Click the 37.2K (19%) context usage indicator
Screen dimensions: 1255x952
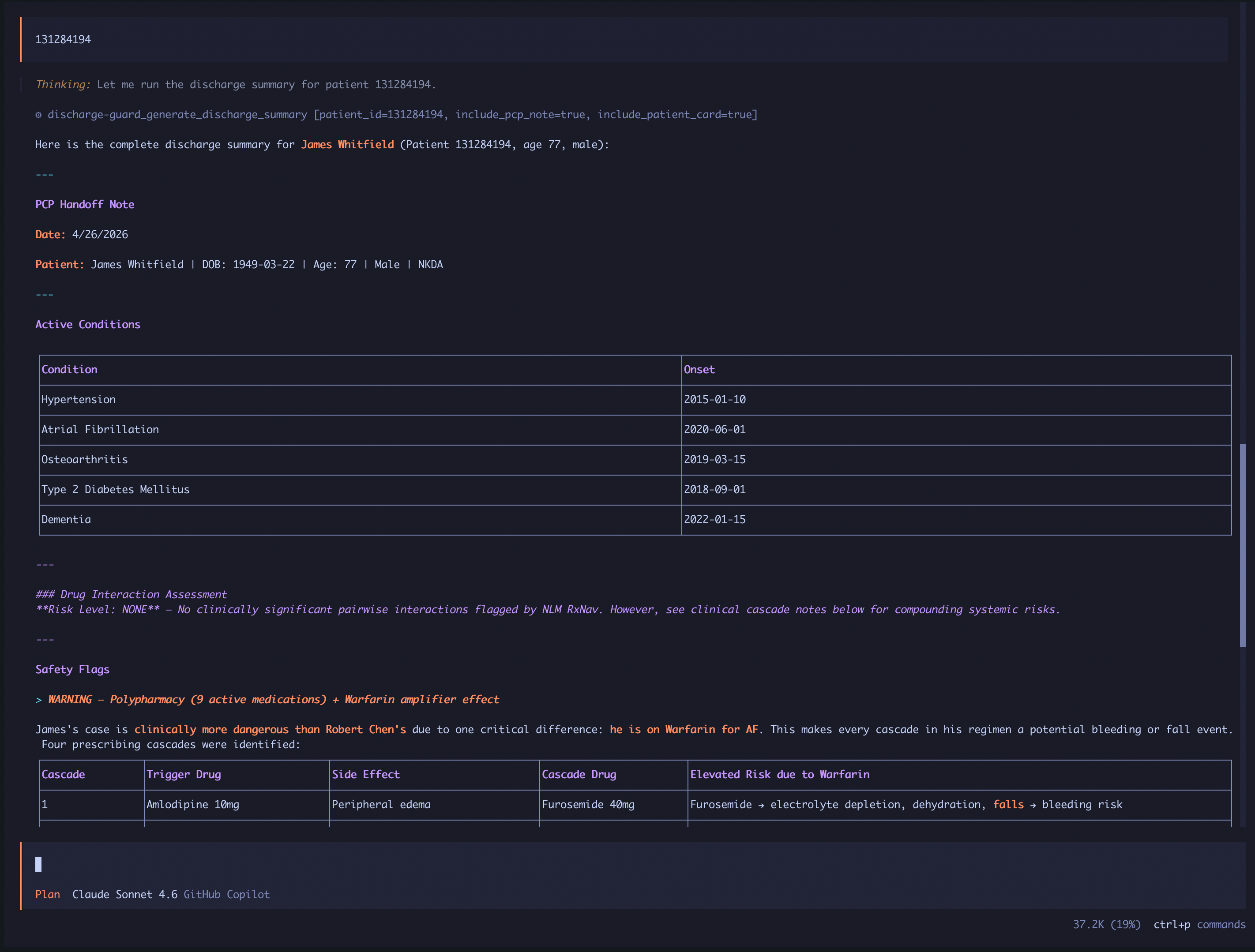(x=1106, y=924)
